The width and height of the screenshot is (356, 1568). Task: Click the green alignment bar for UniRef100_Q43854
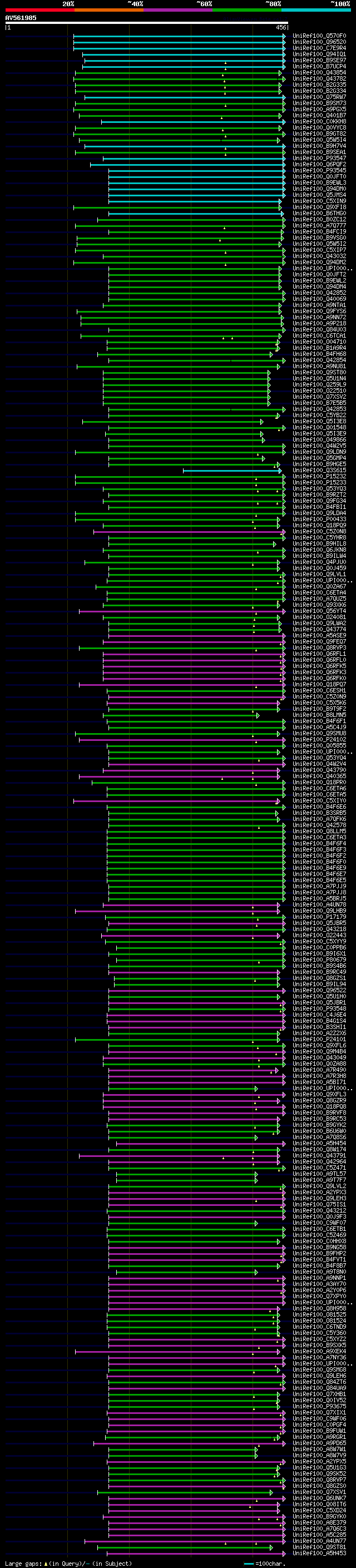coord(179,72)
